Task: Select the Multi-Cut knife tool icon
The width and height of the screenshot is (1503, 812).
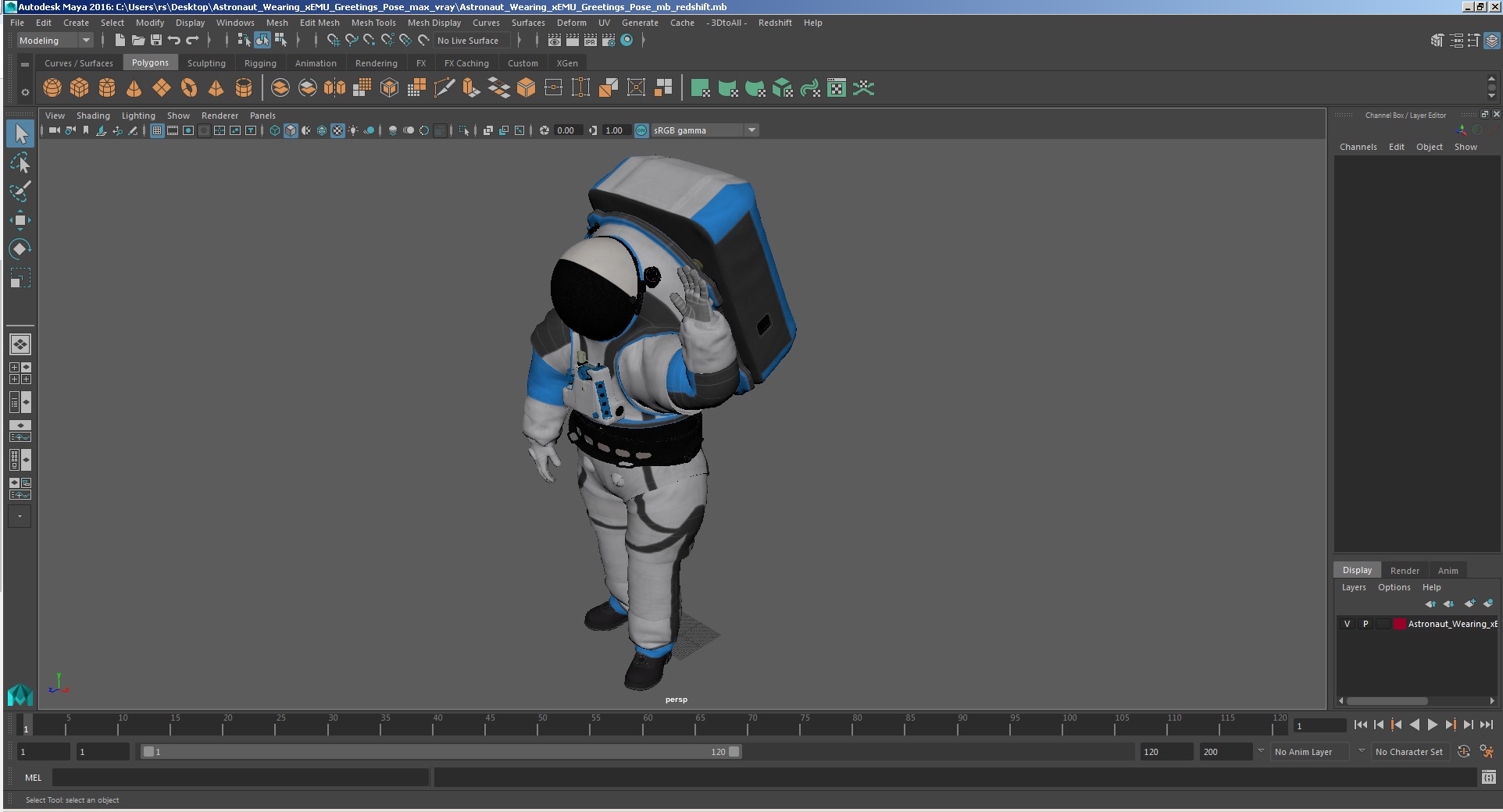Action: [444, 88]
